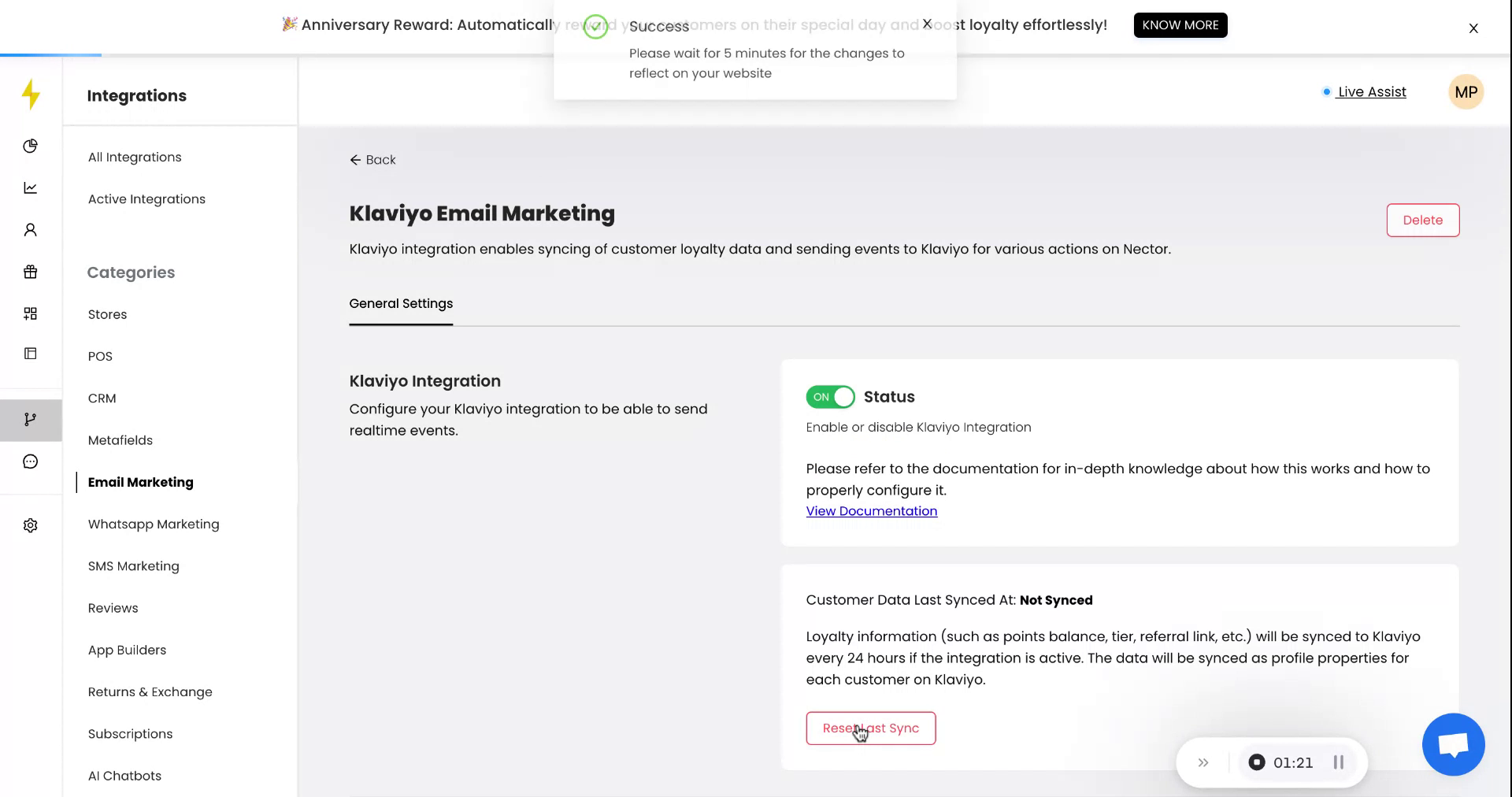Open the customers person icon
Viewport: 1512px width, 797px height.
coord(30,230)
